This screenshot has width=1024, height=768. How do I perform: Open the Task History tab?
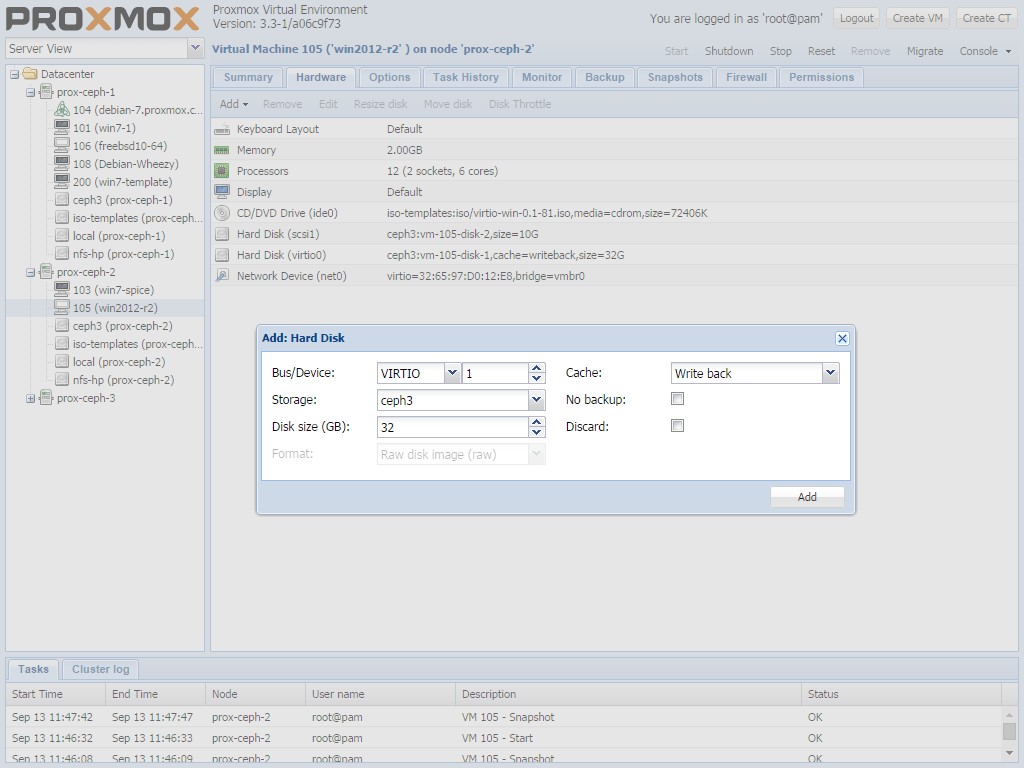point(465,77)
